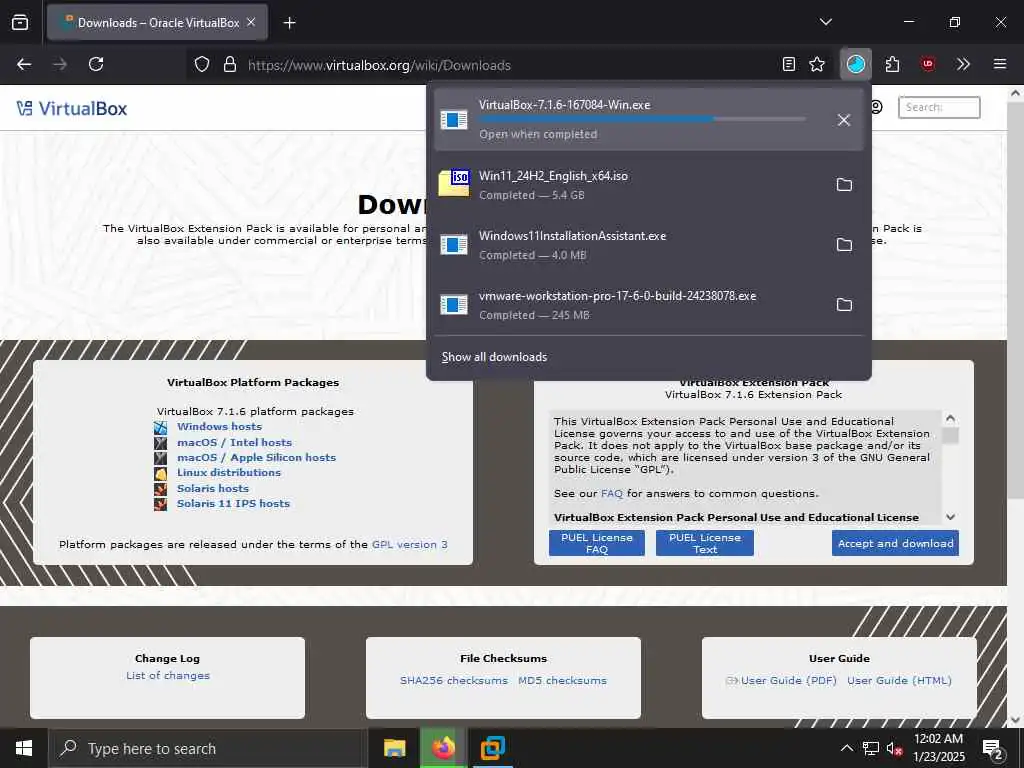Click the taskbar search box
This screenshot has width=1024, height=768.
point(208,748)
